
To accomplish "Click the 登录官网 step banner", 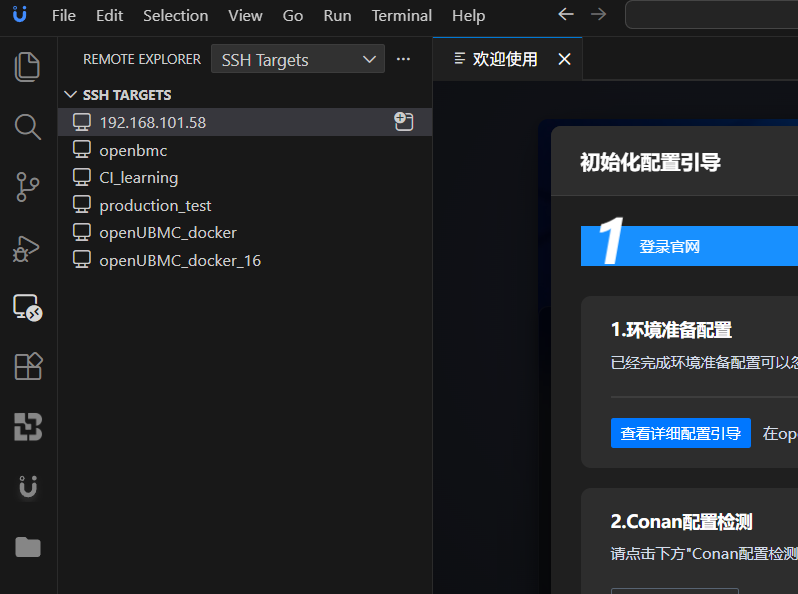I will 689,246.
